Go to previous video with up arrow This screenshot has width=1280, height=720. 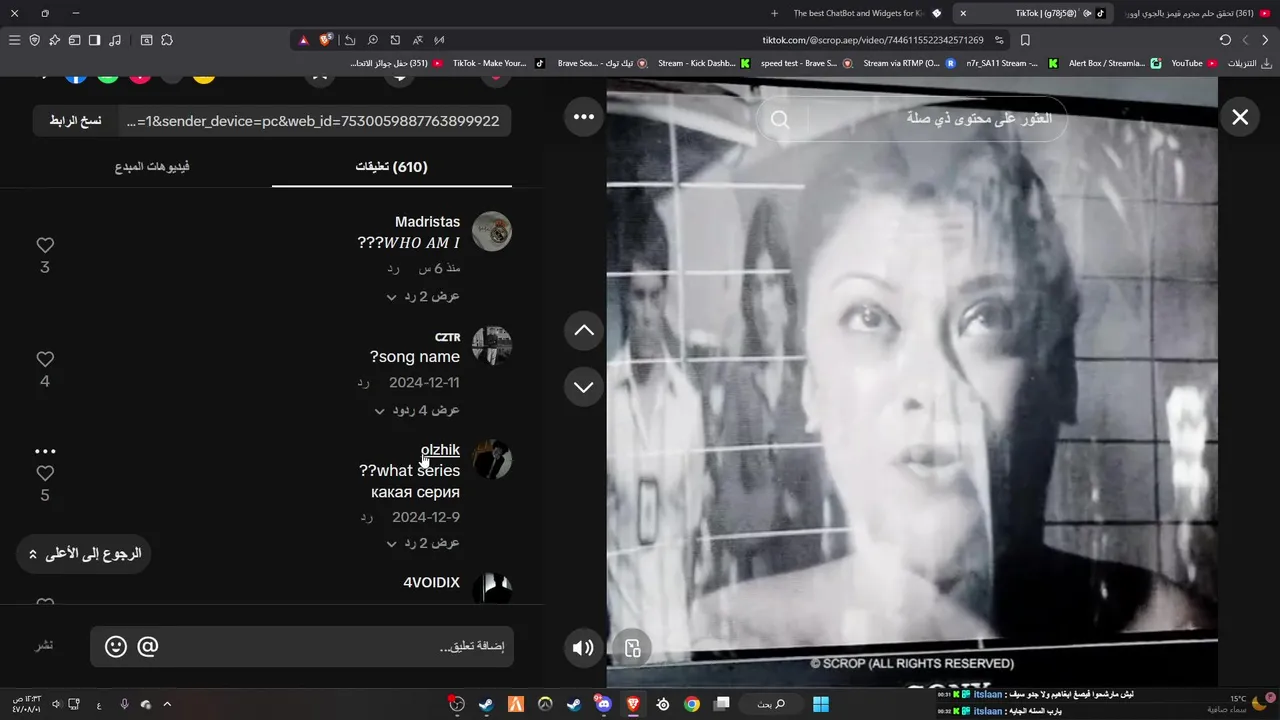pos(584,331)
